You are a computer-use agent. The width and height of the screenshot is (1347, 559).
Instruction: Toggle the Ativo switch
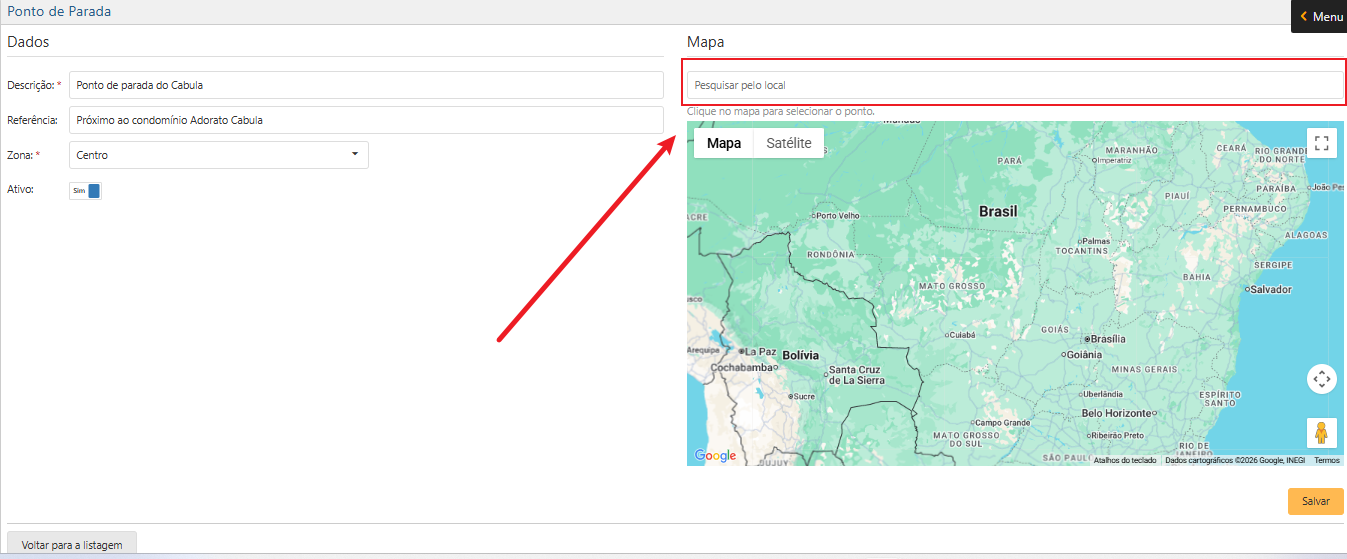click(x=85, y=190)
